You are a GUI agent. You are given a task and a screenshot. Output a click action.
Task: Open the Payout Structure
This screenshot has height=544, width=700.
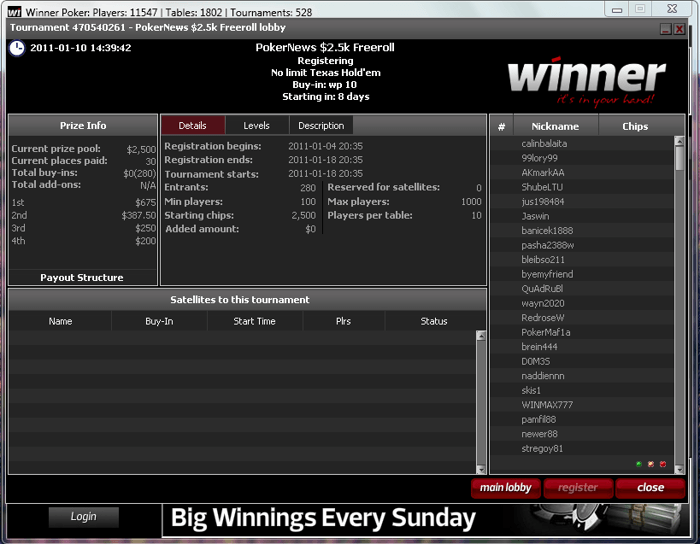point(82,278)
